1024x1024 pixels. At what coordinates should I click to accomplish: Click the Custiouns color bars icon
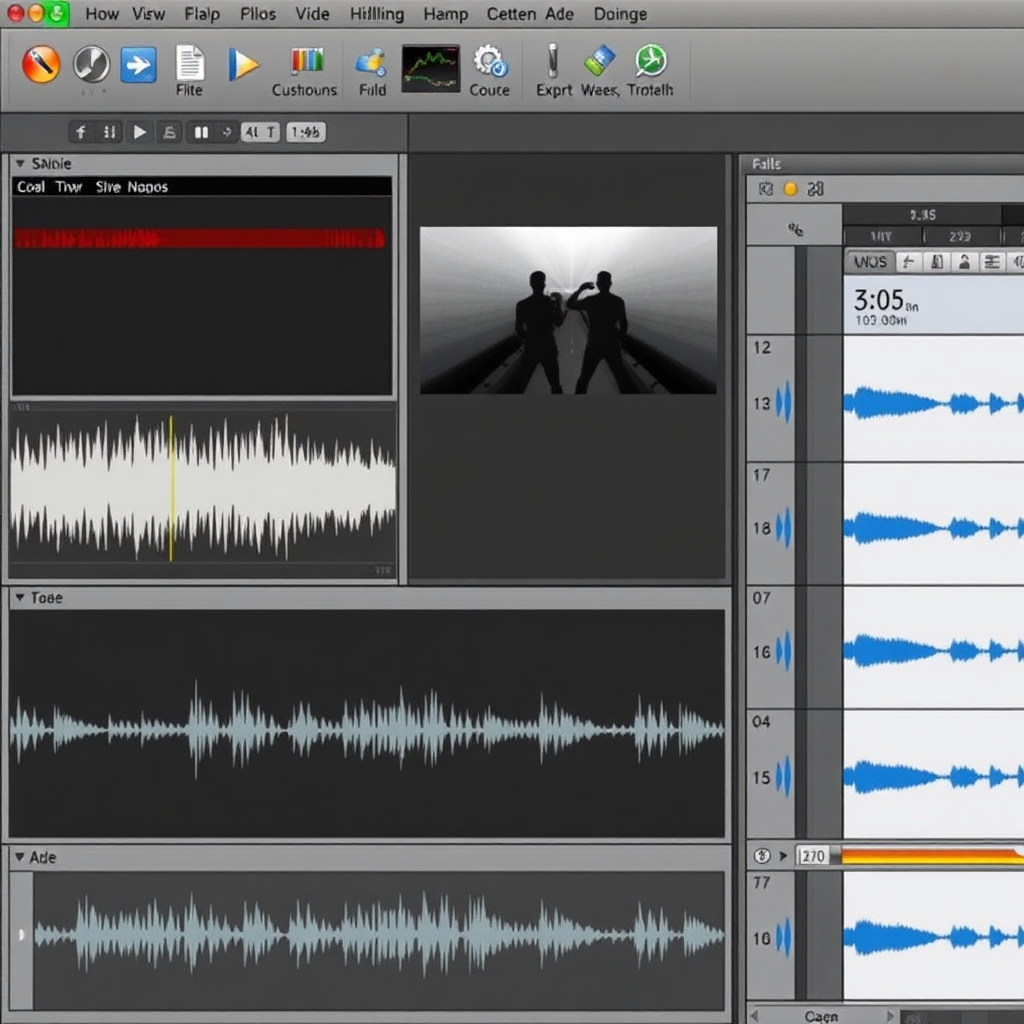[306, 63]
